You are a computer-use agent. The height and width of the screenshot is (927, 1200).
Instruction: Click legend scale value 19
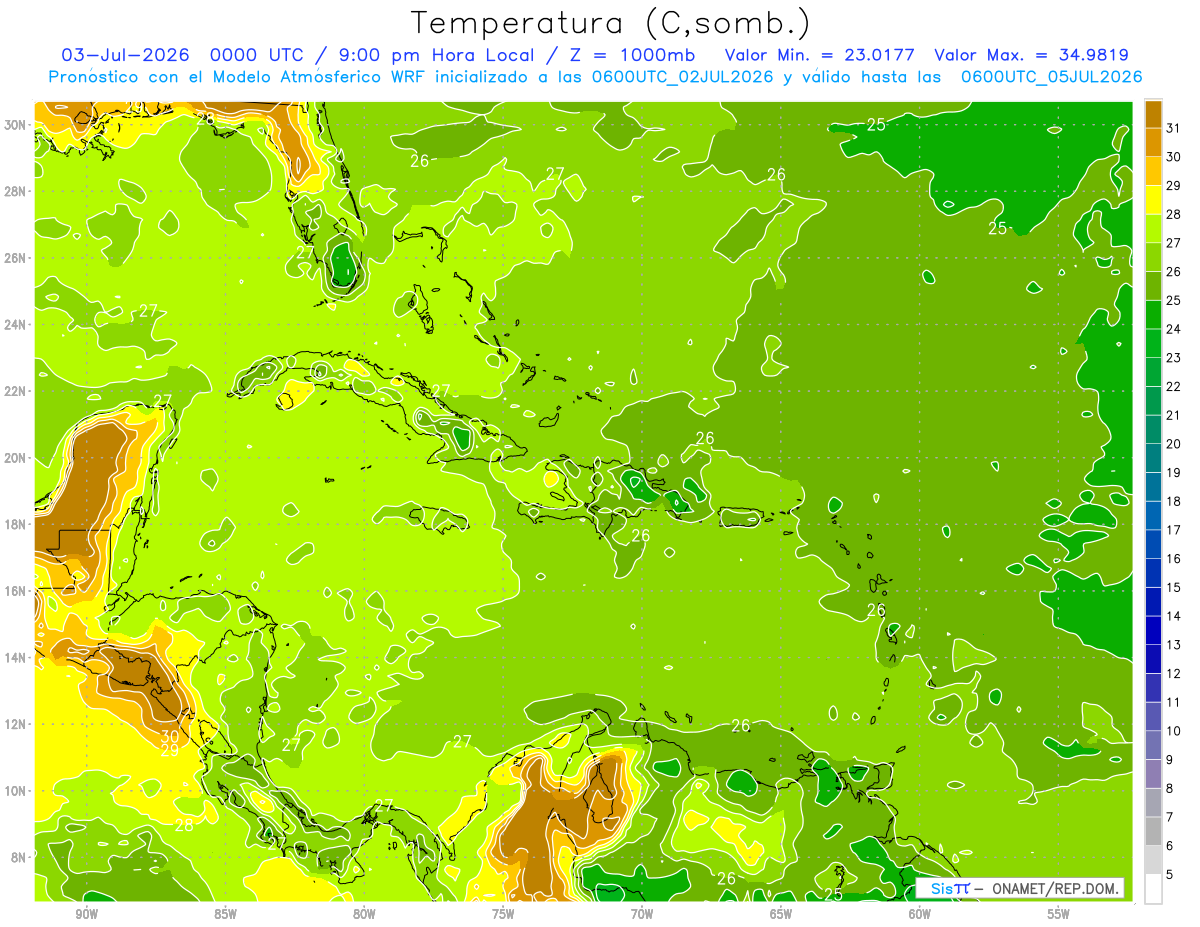point(1173,473)
